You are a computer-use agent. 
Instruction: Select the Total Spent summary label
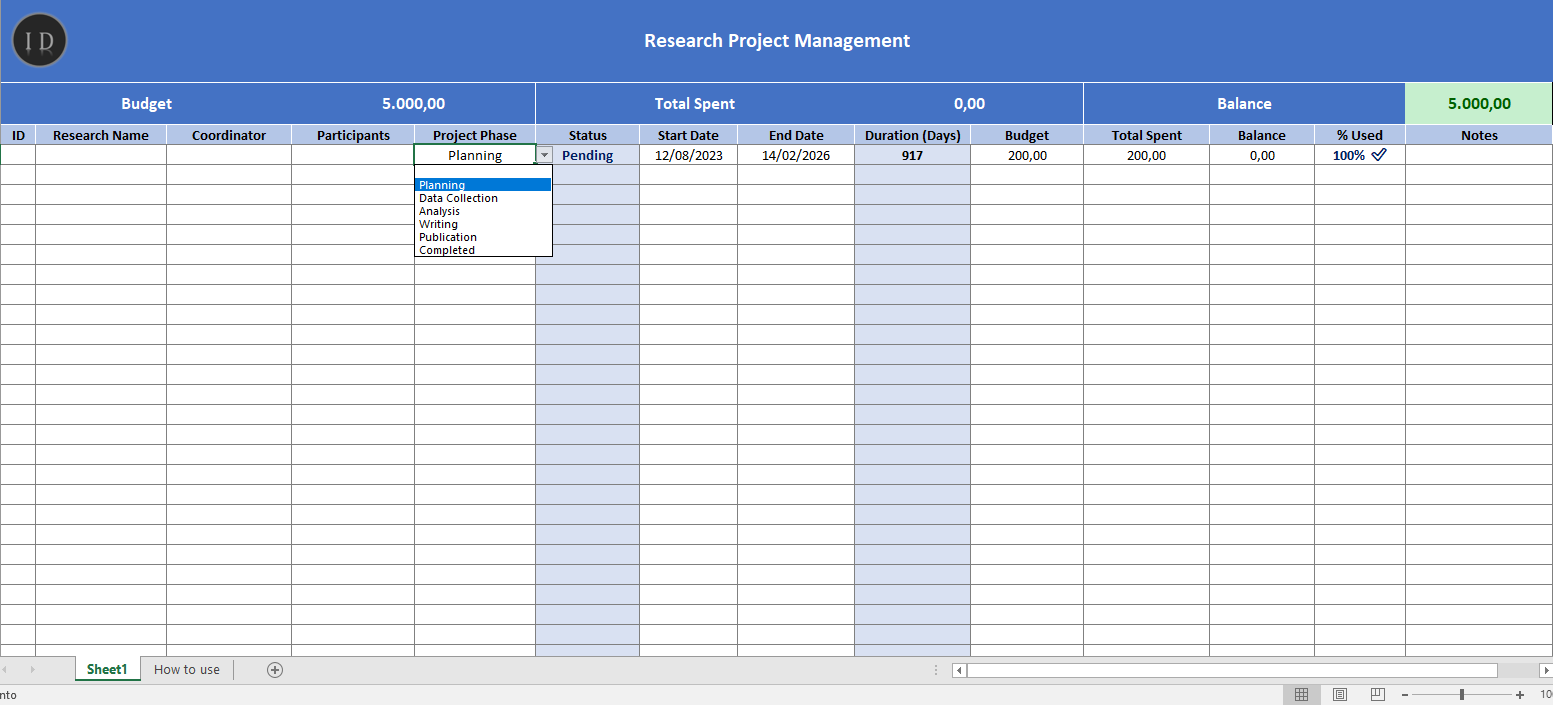coord(695,104)
